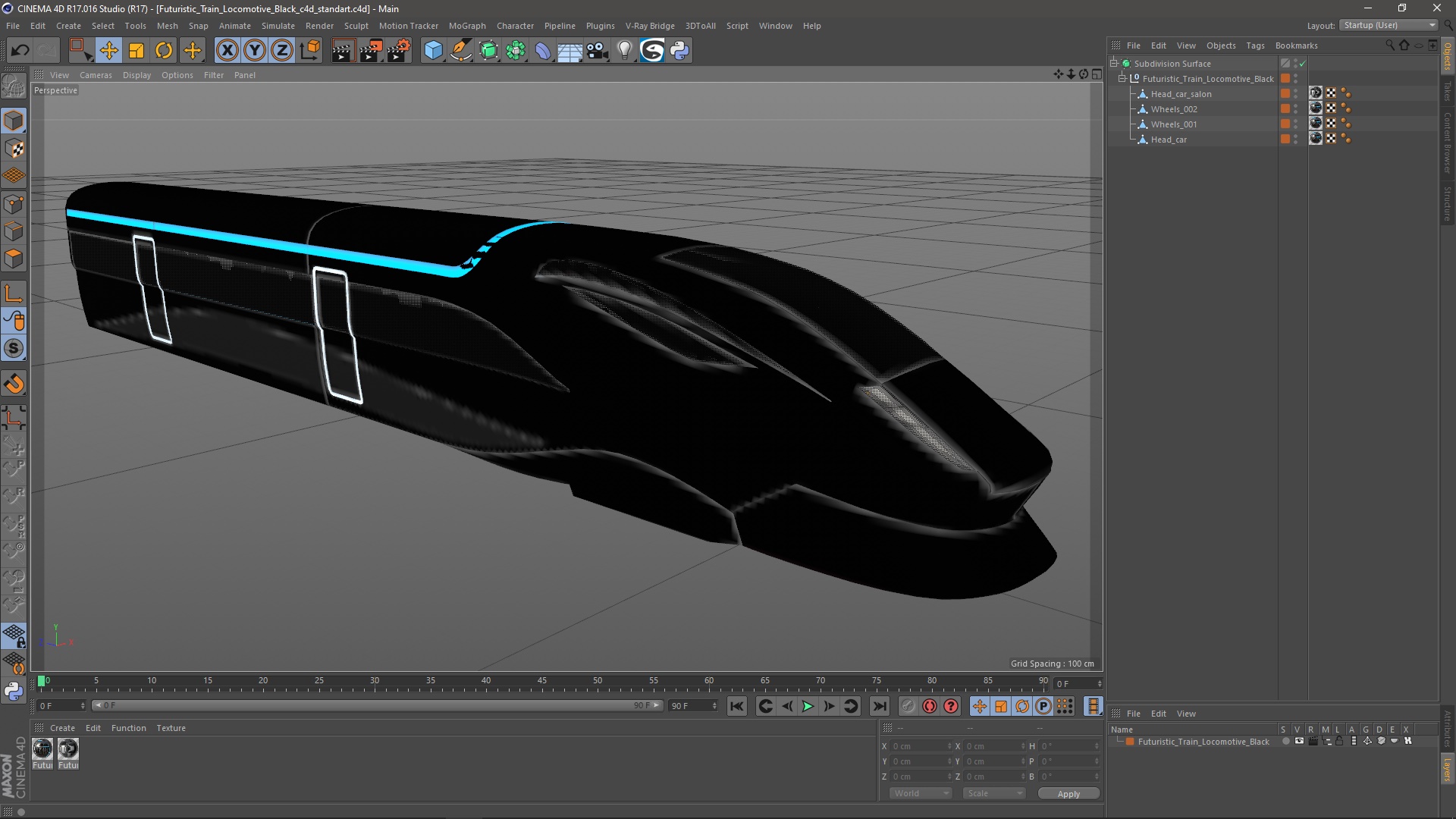The height and width of the screenshot is (819, 1456).
Task: Toggle X axis lock
Action: point(227,51)
